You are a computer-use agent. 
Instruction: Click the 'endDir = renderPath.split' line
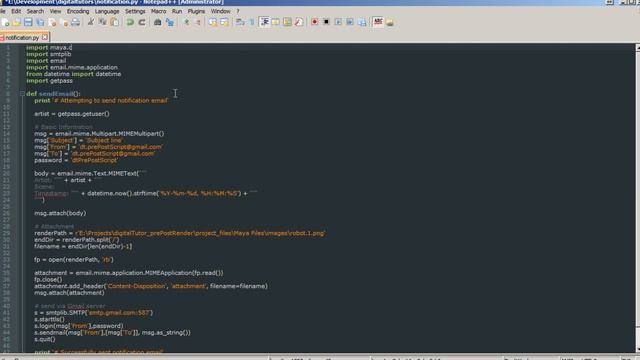click(77, 240)
